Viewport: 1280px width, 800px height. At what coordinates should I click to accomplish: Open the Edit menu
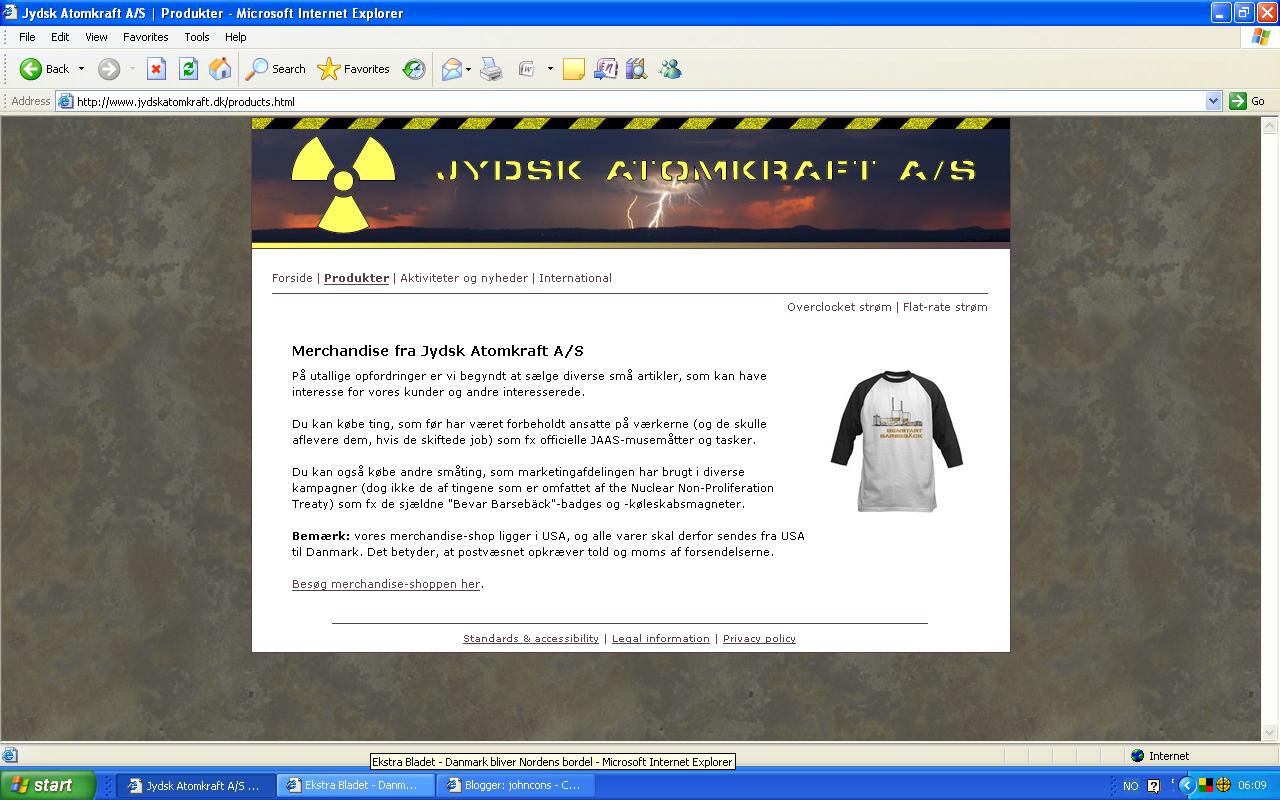[61, 37]
